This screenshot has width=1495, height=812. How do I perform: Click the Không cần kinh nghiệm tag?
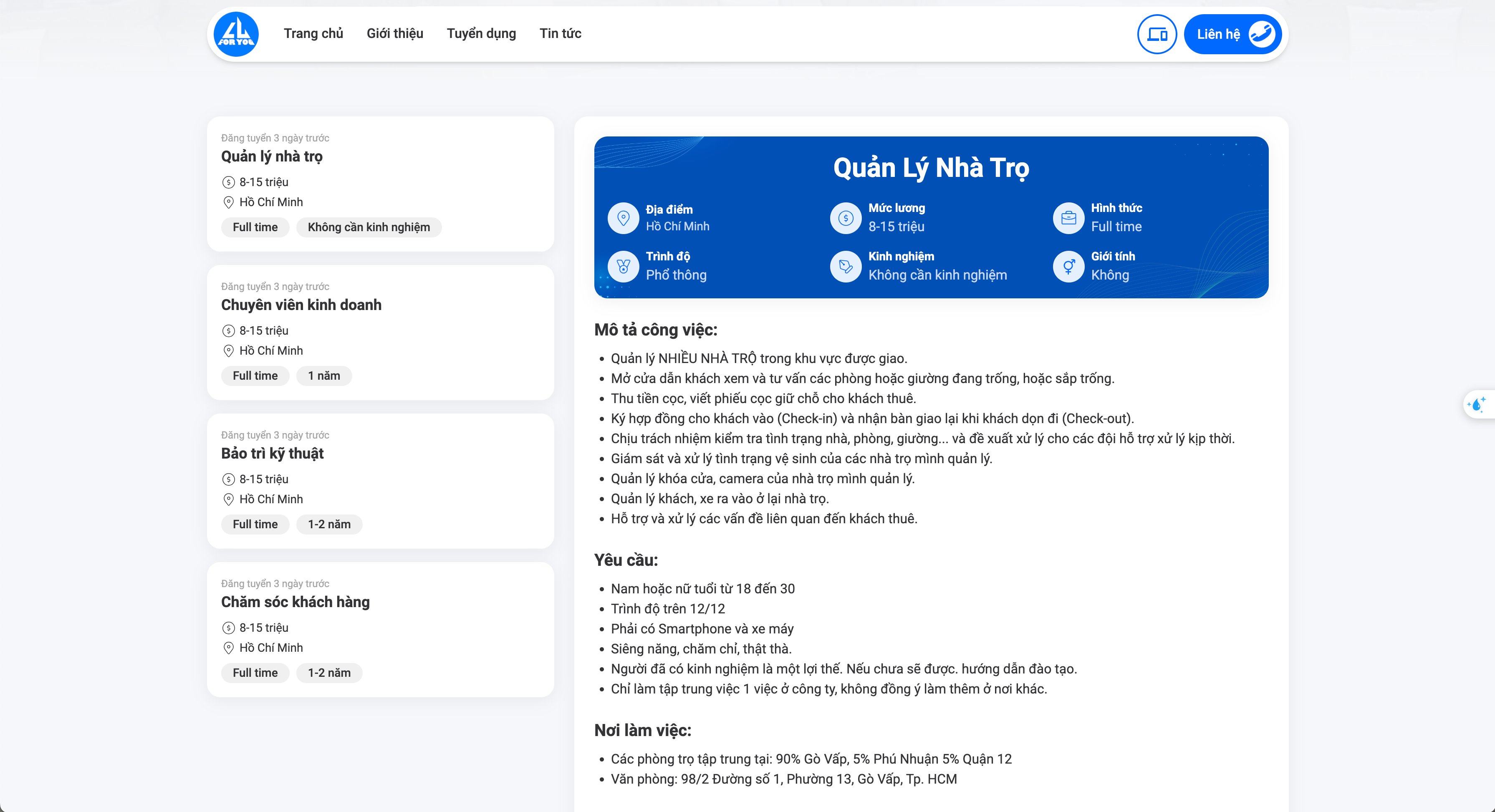tap(369, 227)
